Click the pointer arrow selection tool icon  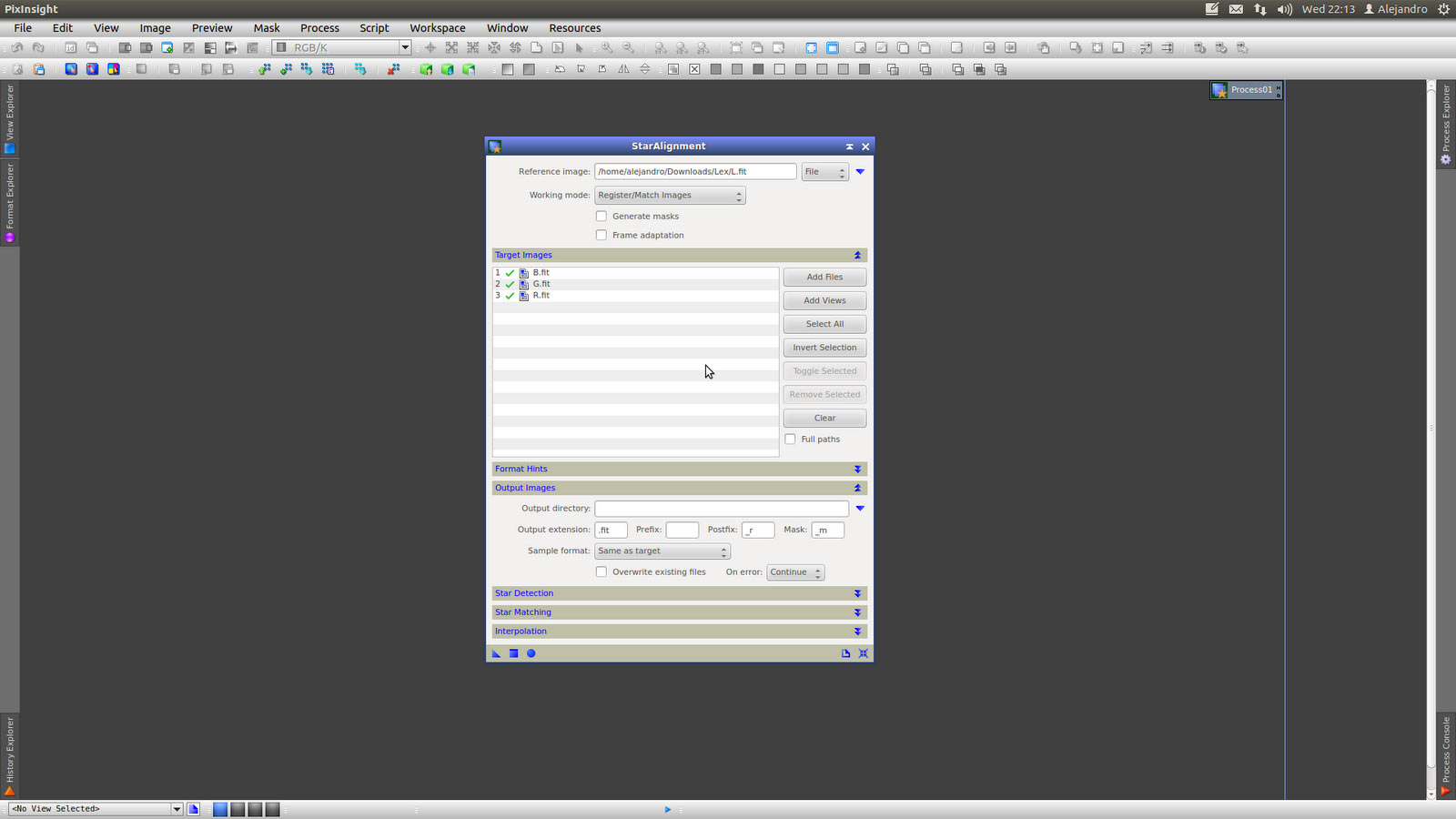coord(579,47)
